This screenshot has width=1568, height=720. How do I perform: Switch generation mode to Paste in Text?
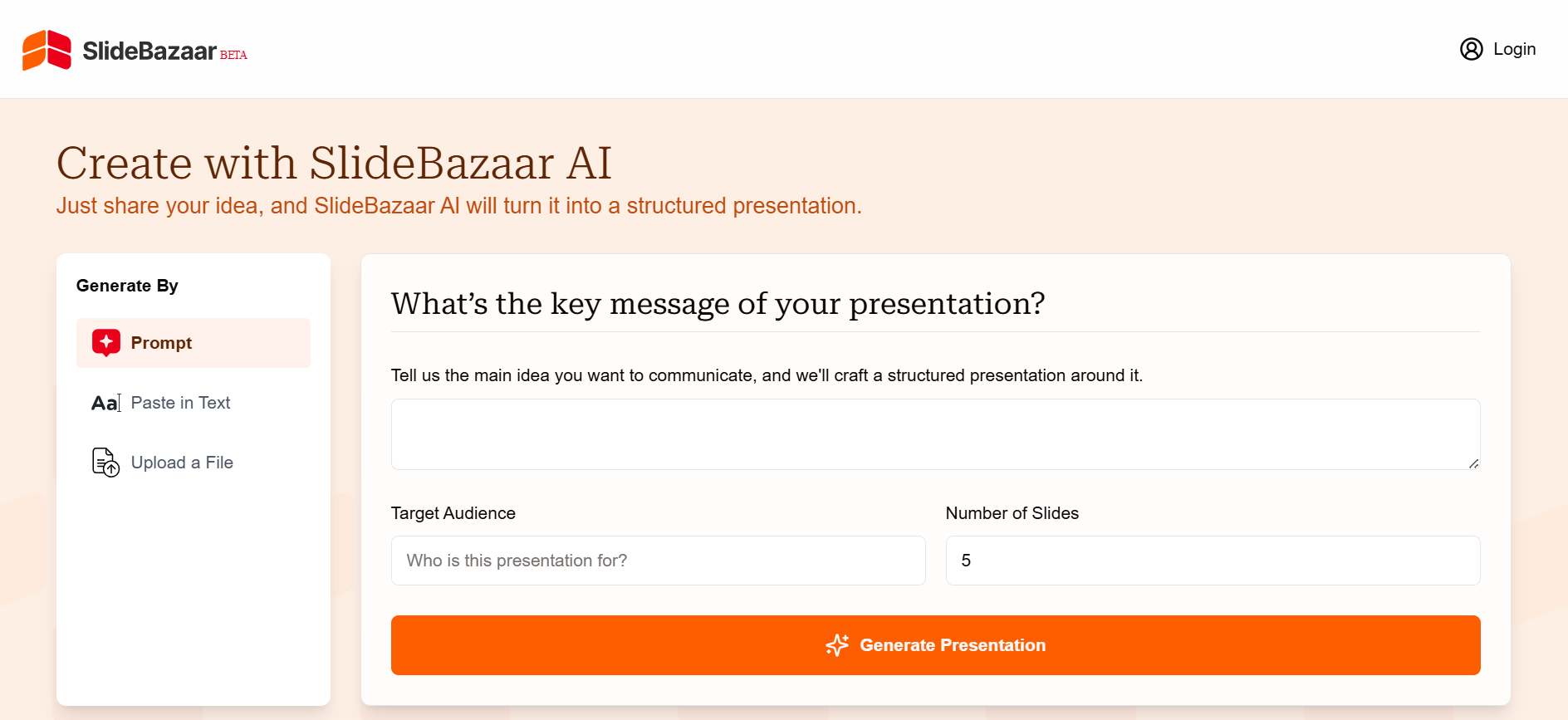point(181,403)
